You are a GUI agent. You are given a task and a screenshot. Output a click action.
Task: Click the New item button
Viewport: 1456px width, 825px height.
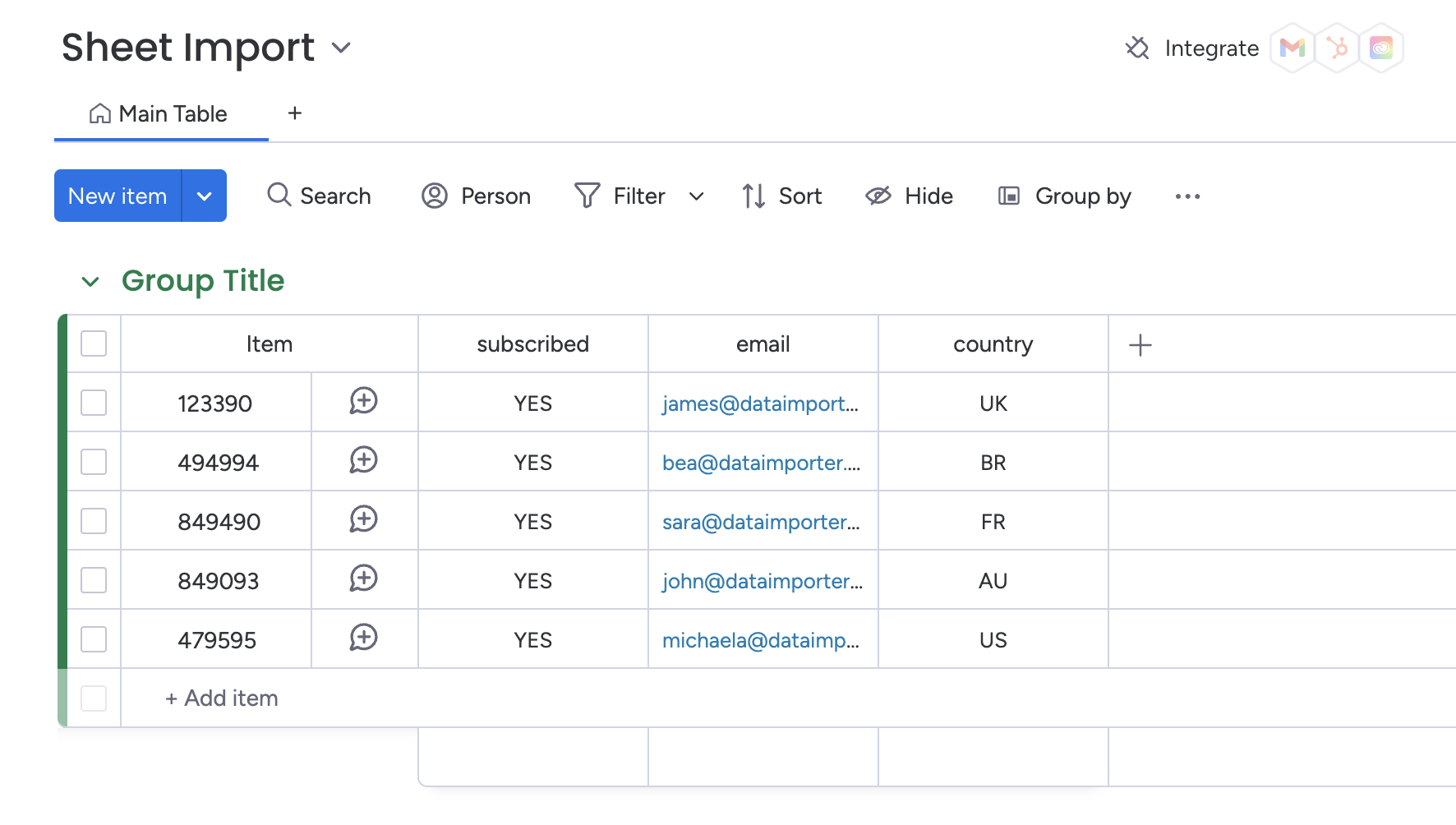[117, 196]
